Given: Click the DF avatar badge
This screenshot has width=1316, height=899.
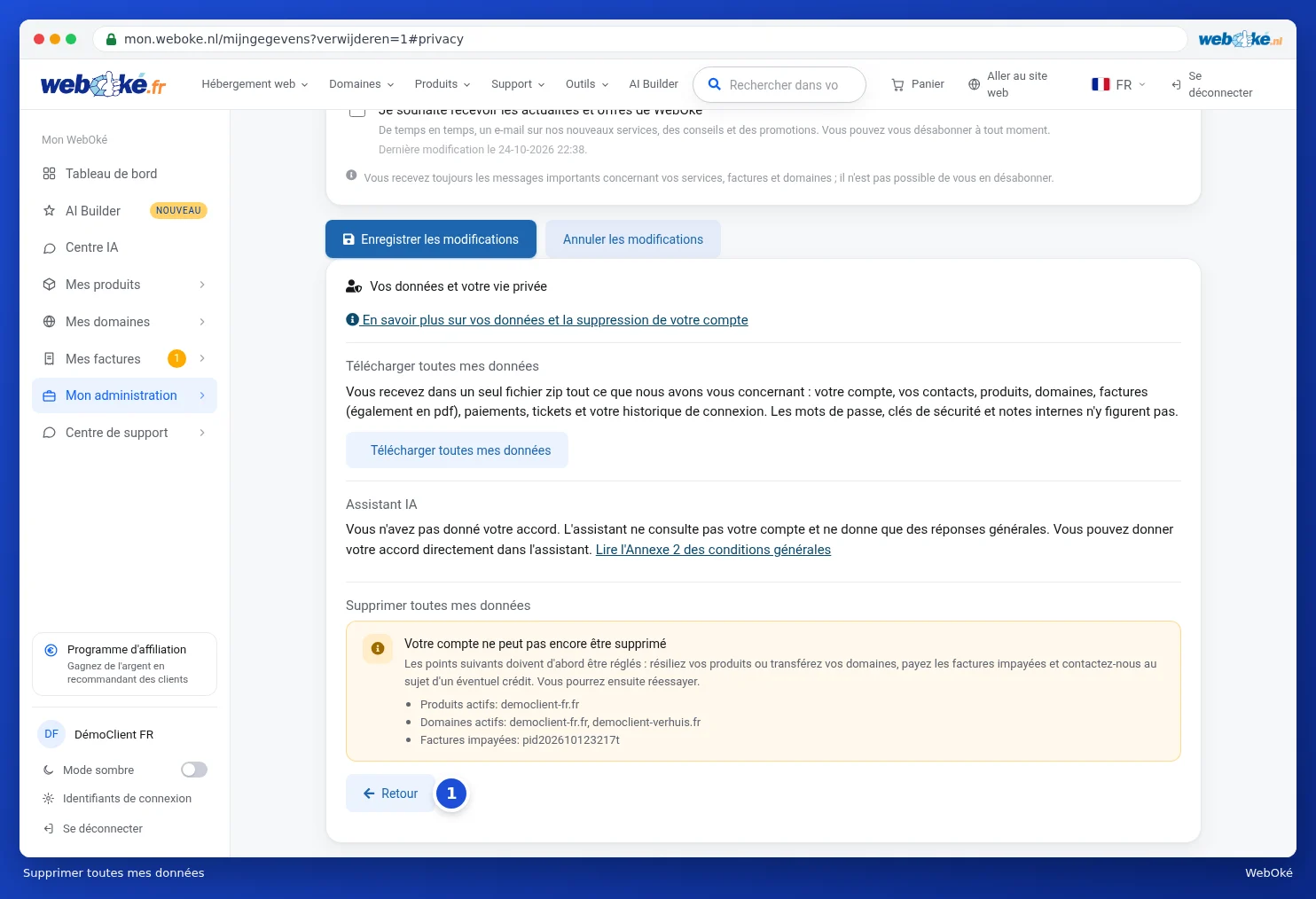Looking at the screenshot, I should tap(51, 734).
